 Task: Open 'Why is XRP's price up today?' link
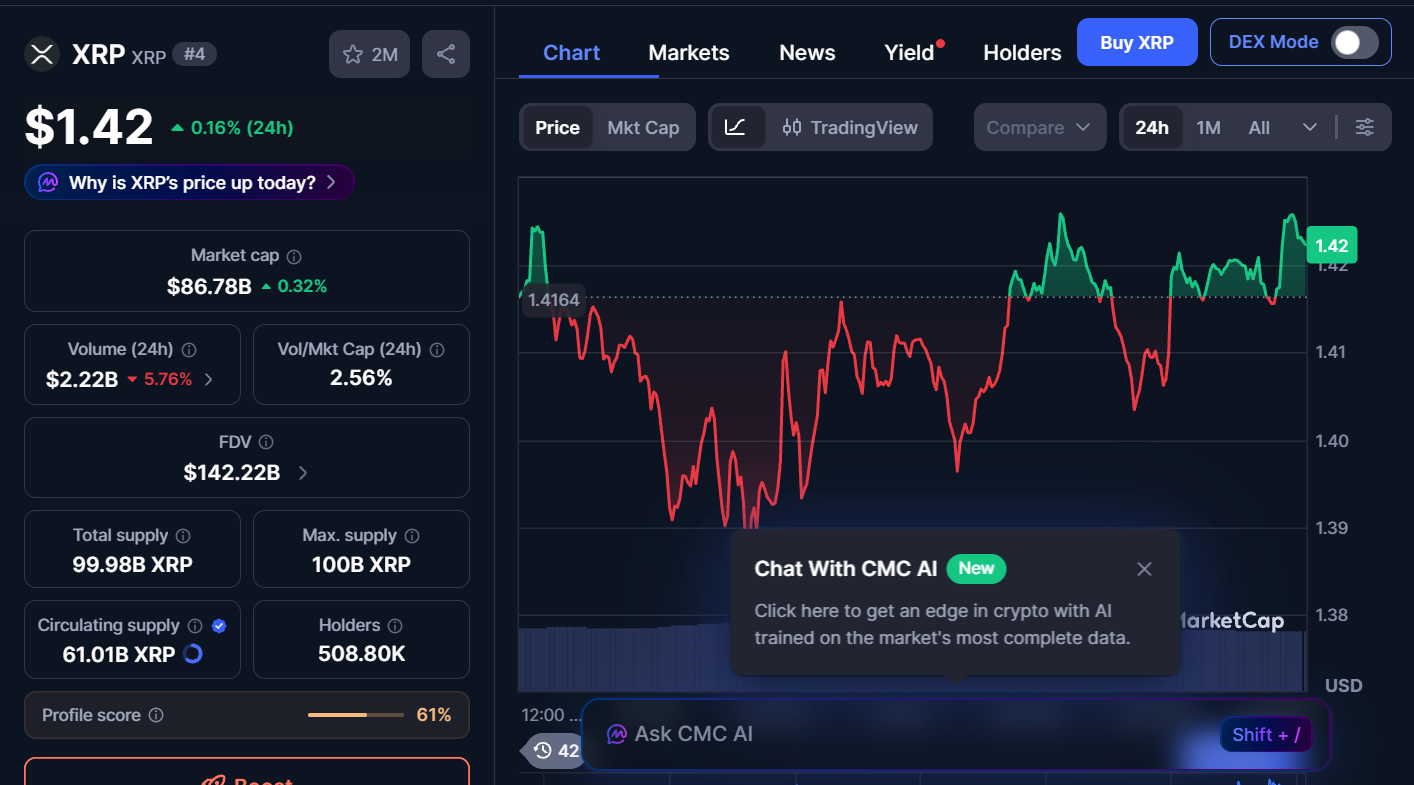[x=189, y=182]
